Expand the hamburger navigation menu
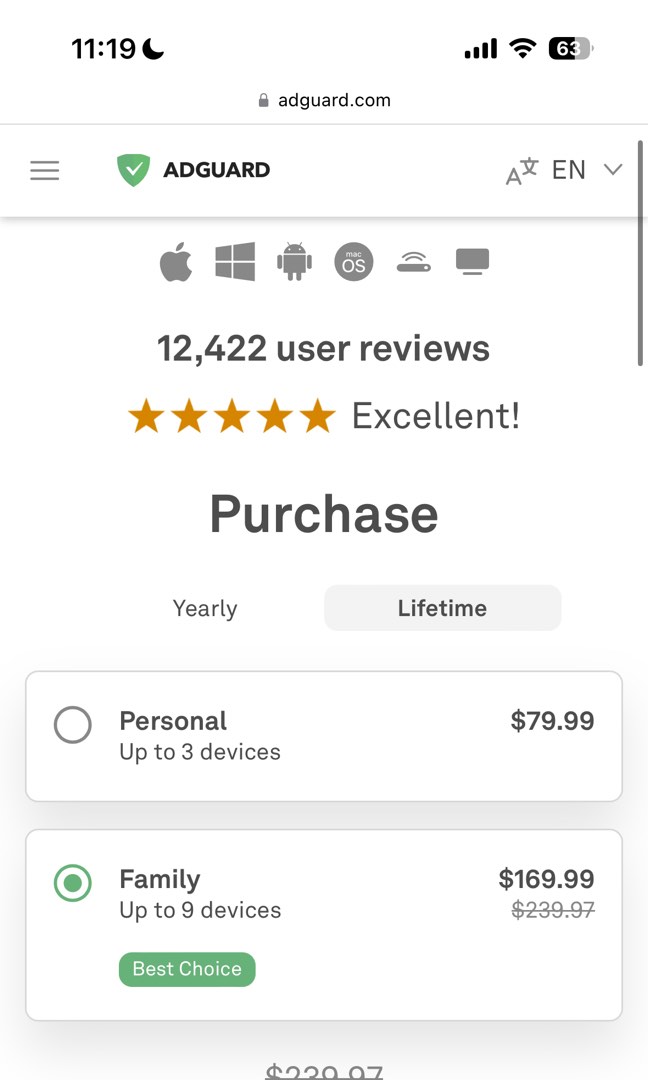Screen dimensions: 648x1080 click(44, 170)
